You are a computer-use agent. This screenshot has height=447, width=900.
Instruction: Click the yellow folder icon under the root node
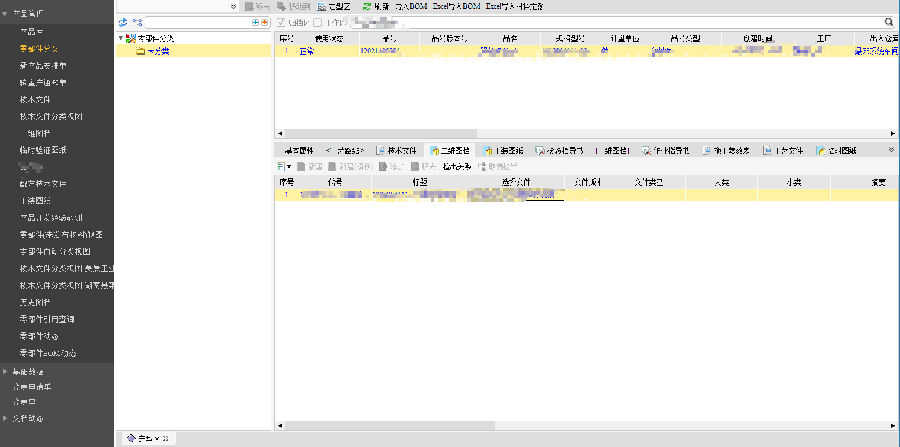[141, 51]
